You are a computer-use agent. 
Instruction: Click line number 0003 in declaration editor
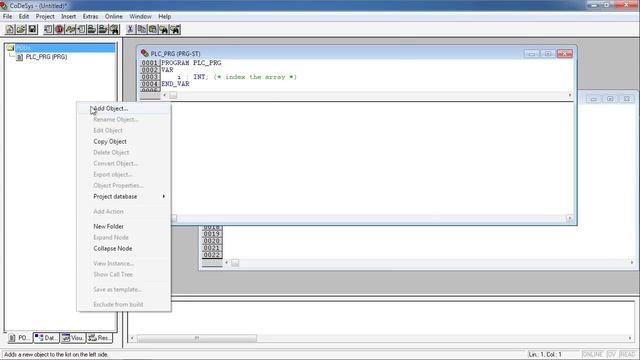[149, 77]
